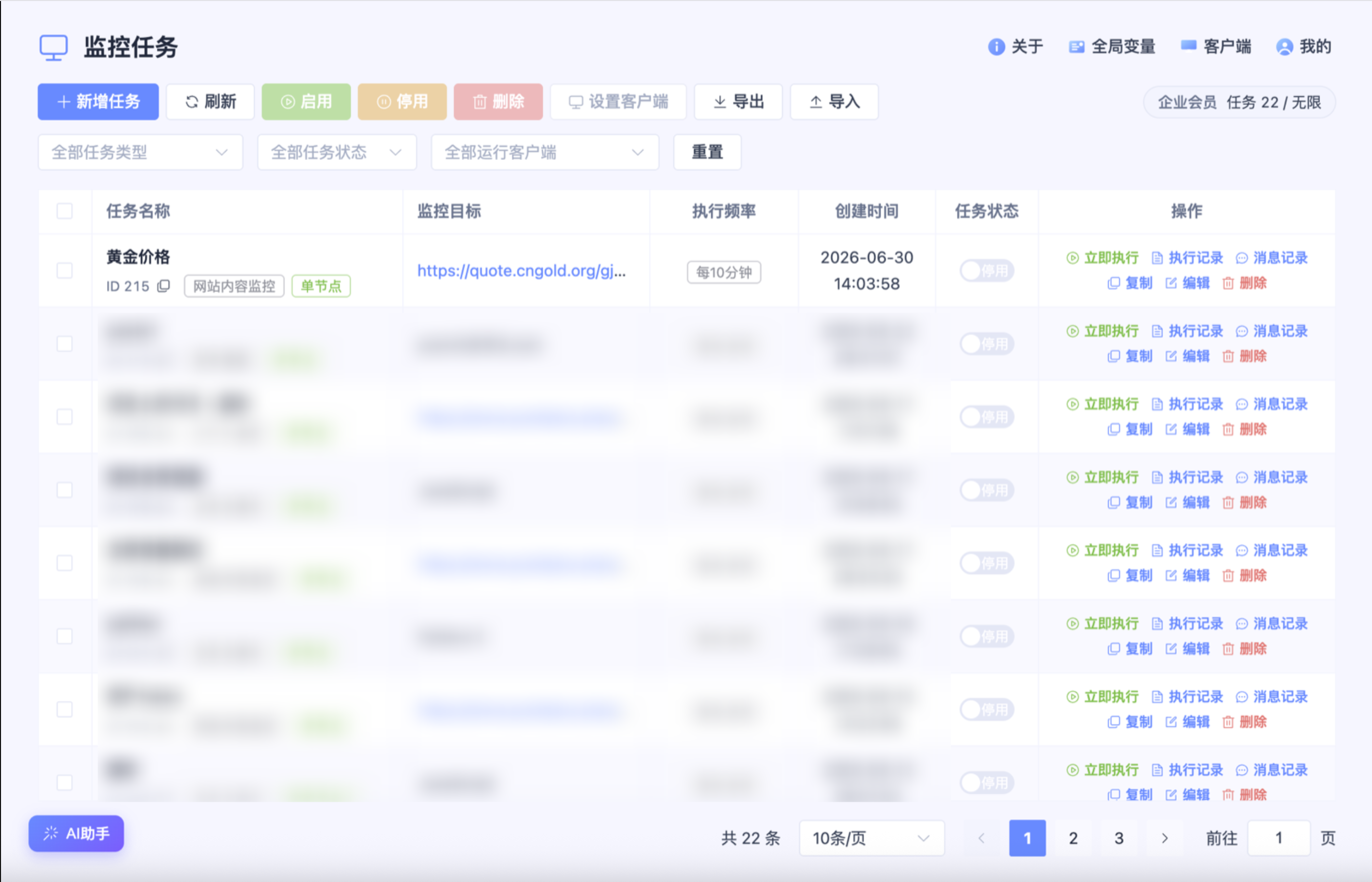The height and width of the screenshot is (882, 1372).
Task: Focus the 前往 page number input
Action: tap(1279, 839)
